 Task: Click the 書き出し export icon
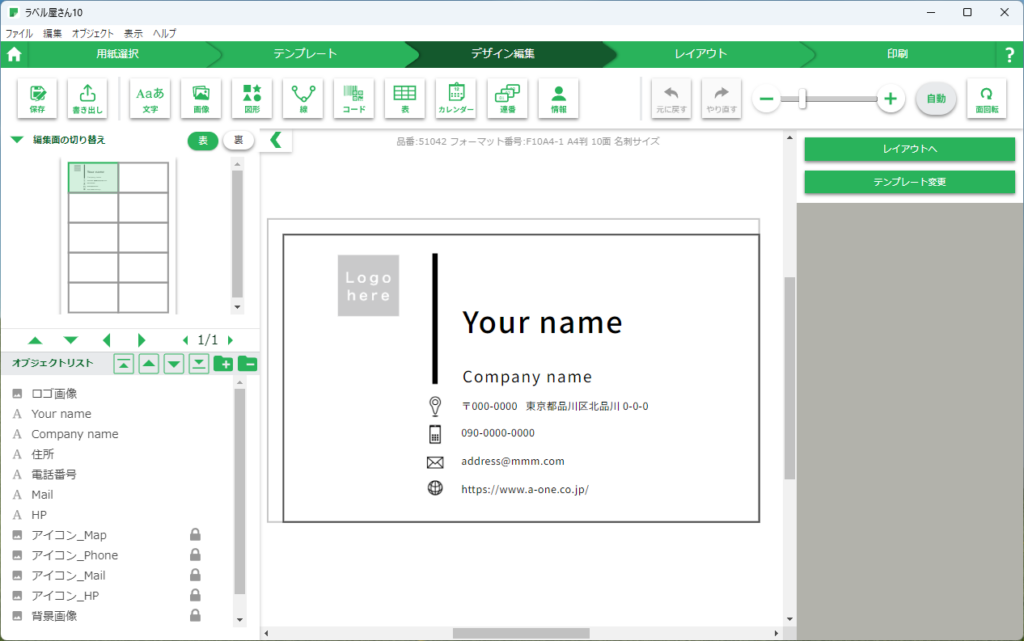pos(88,98)
